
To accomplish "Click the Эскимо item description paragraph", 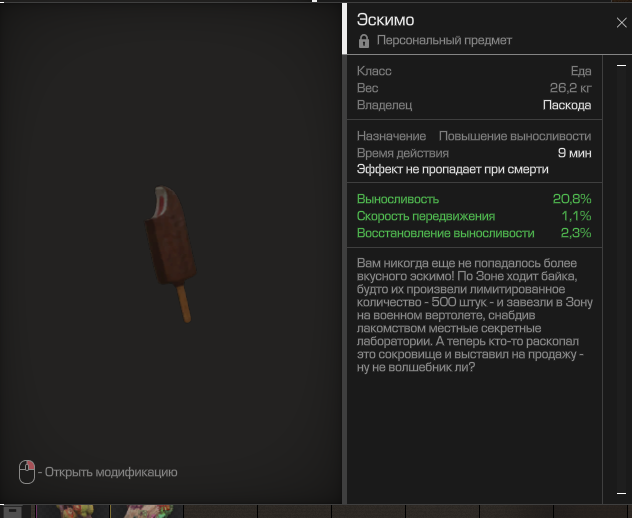I will (474, 315).
